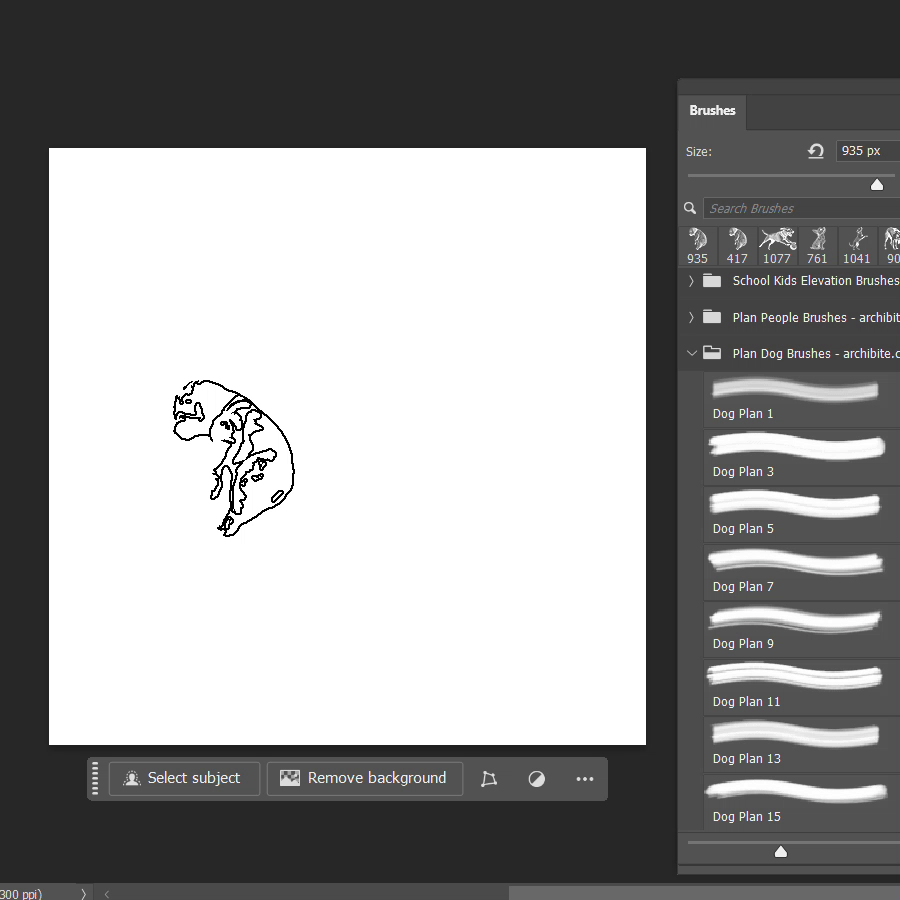
Task: Open the three-dots more options menu
Action: click(x=585, y=779)
